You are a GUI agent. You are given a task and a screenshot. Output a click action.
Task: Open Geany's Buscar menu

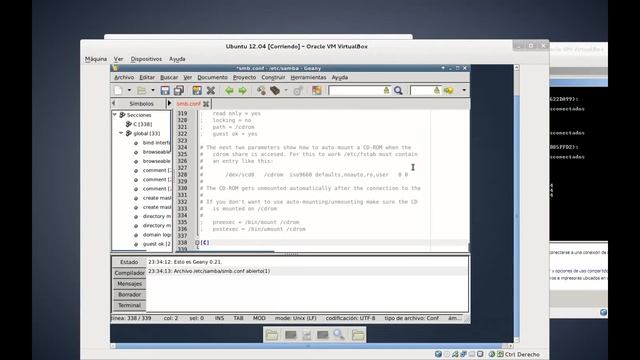point(169,77)
